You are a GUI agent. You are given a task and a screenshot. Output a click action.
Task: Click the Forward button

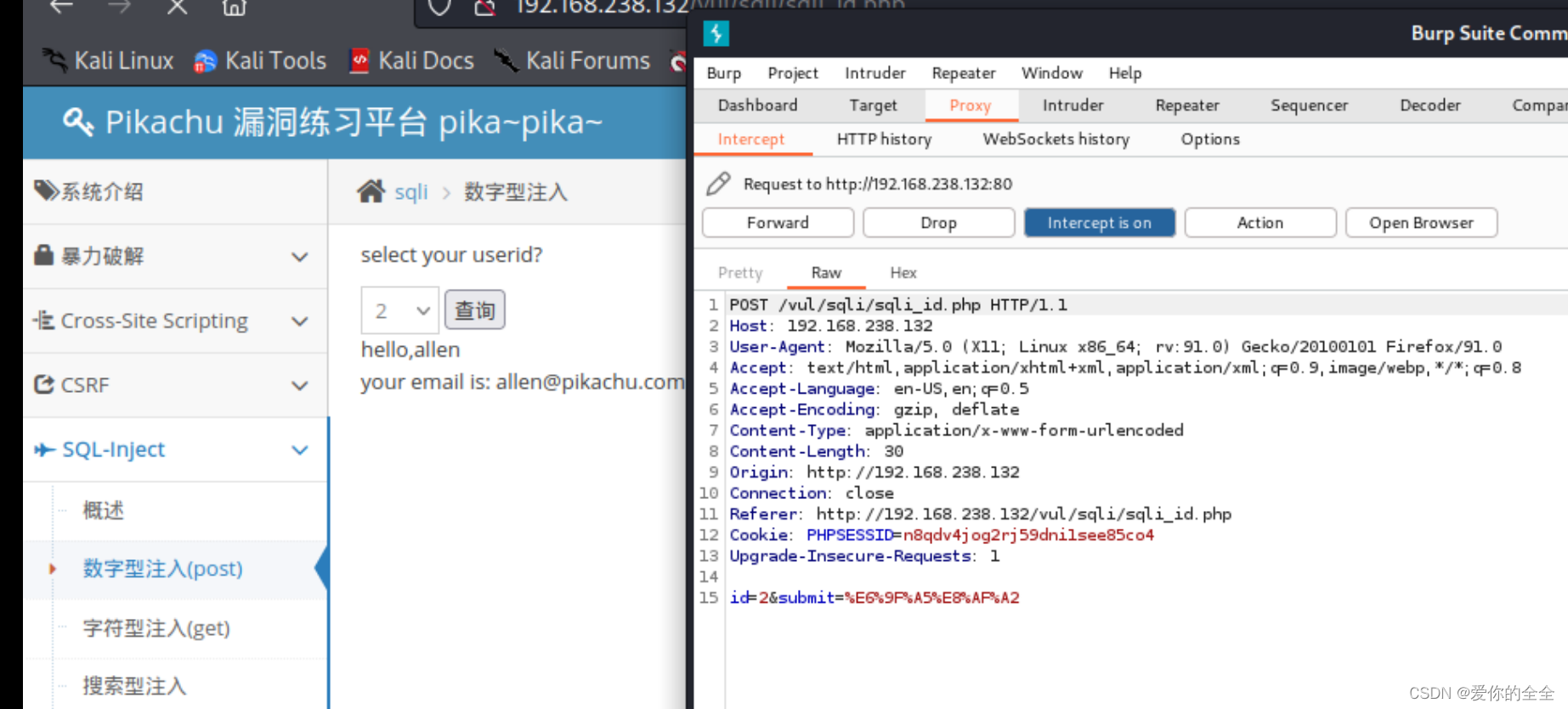(778, 223)
